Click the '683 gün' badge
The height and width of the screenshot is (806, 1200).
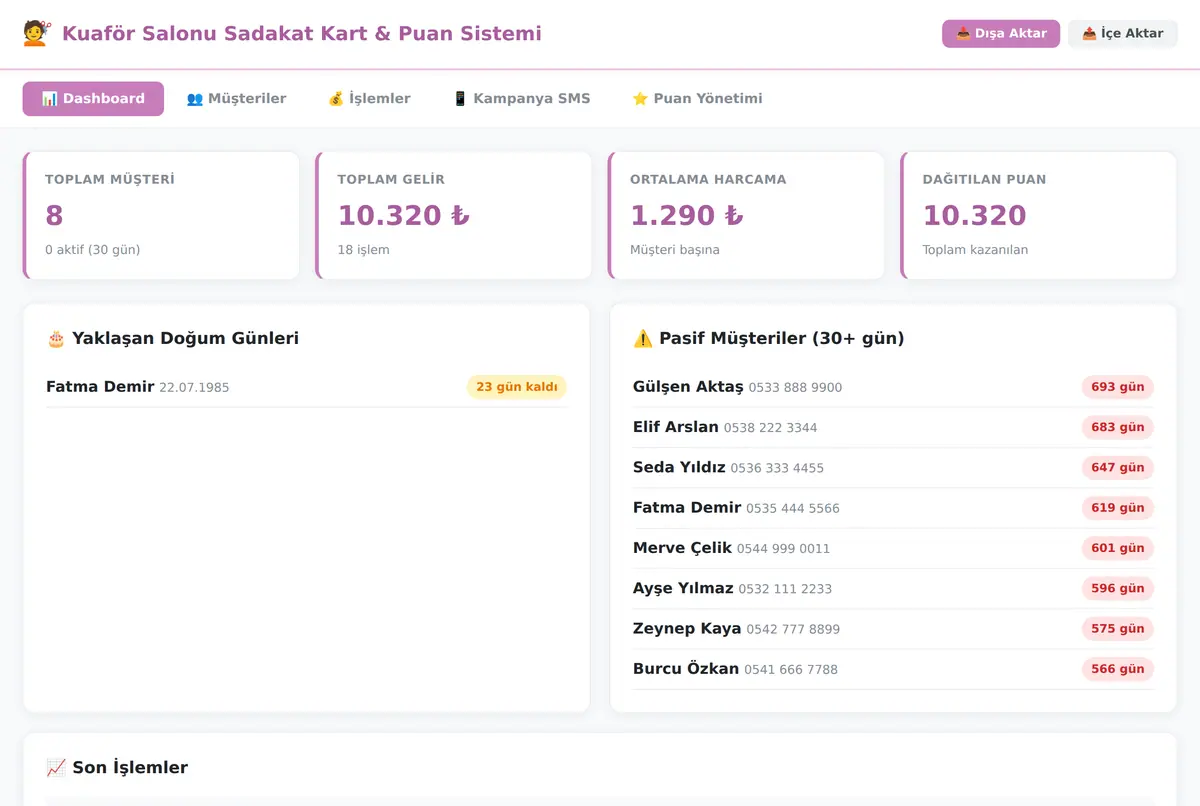[1117, 427]
